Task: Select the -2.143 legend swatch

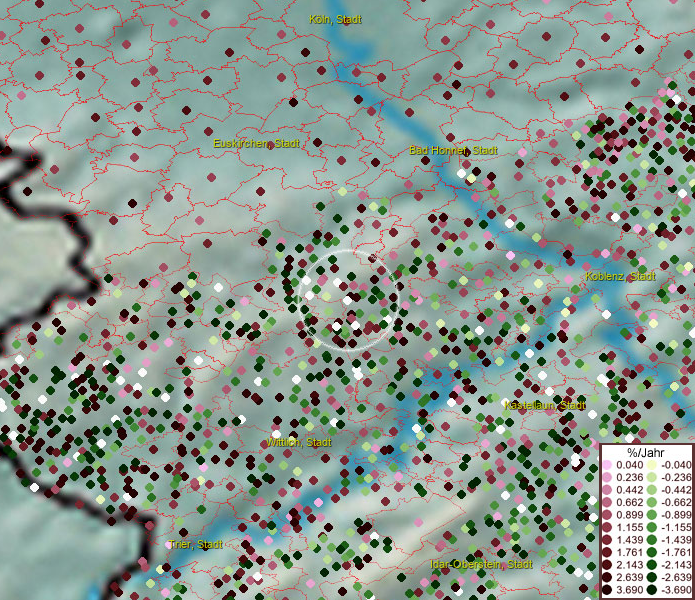Action: coord(652,566)
